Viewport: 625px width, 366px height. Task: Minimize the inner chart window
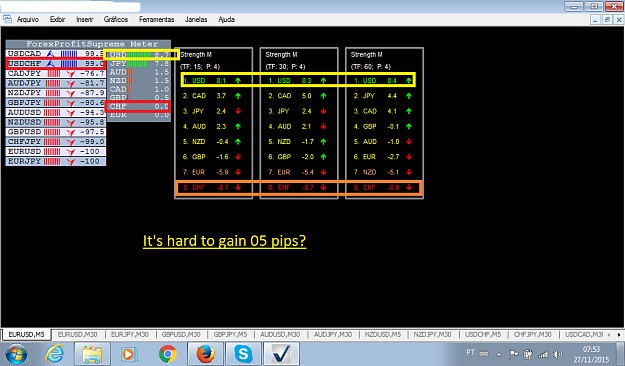(x=595, y=20)
